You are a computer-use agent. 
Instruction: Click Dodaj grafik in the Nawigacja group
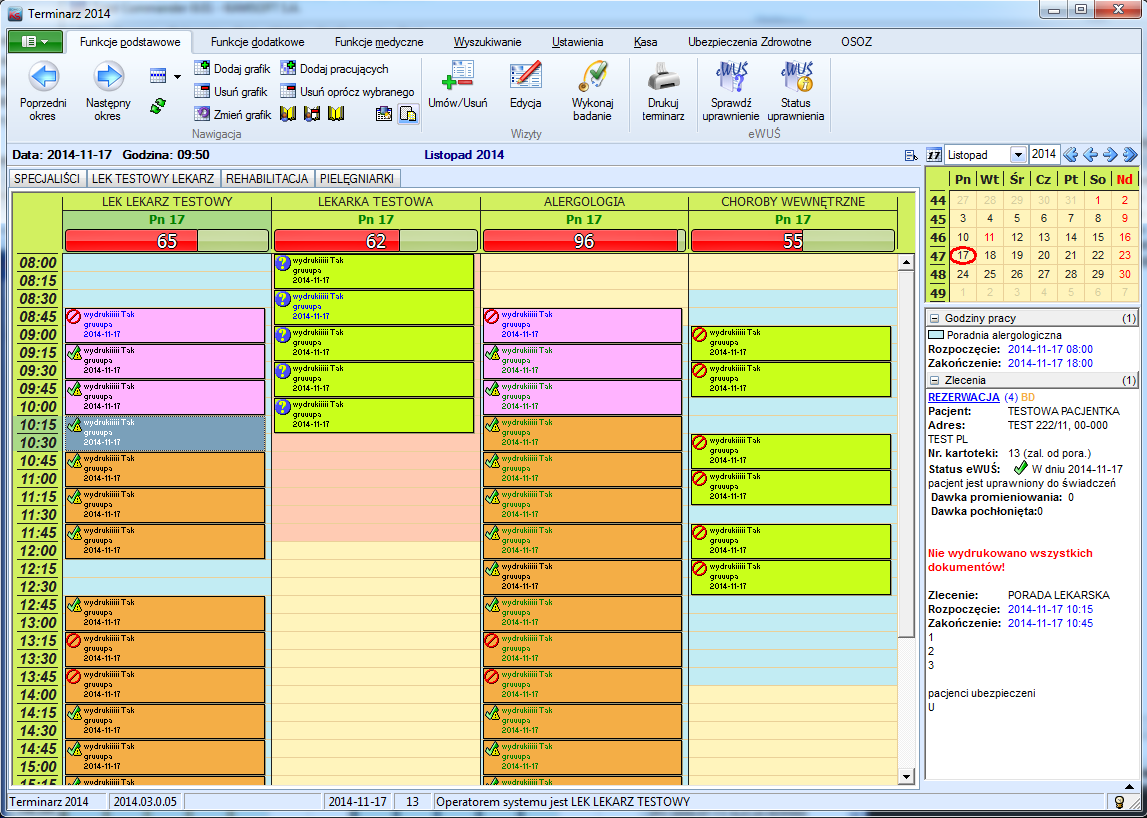click(232, 69)
